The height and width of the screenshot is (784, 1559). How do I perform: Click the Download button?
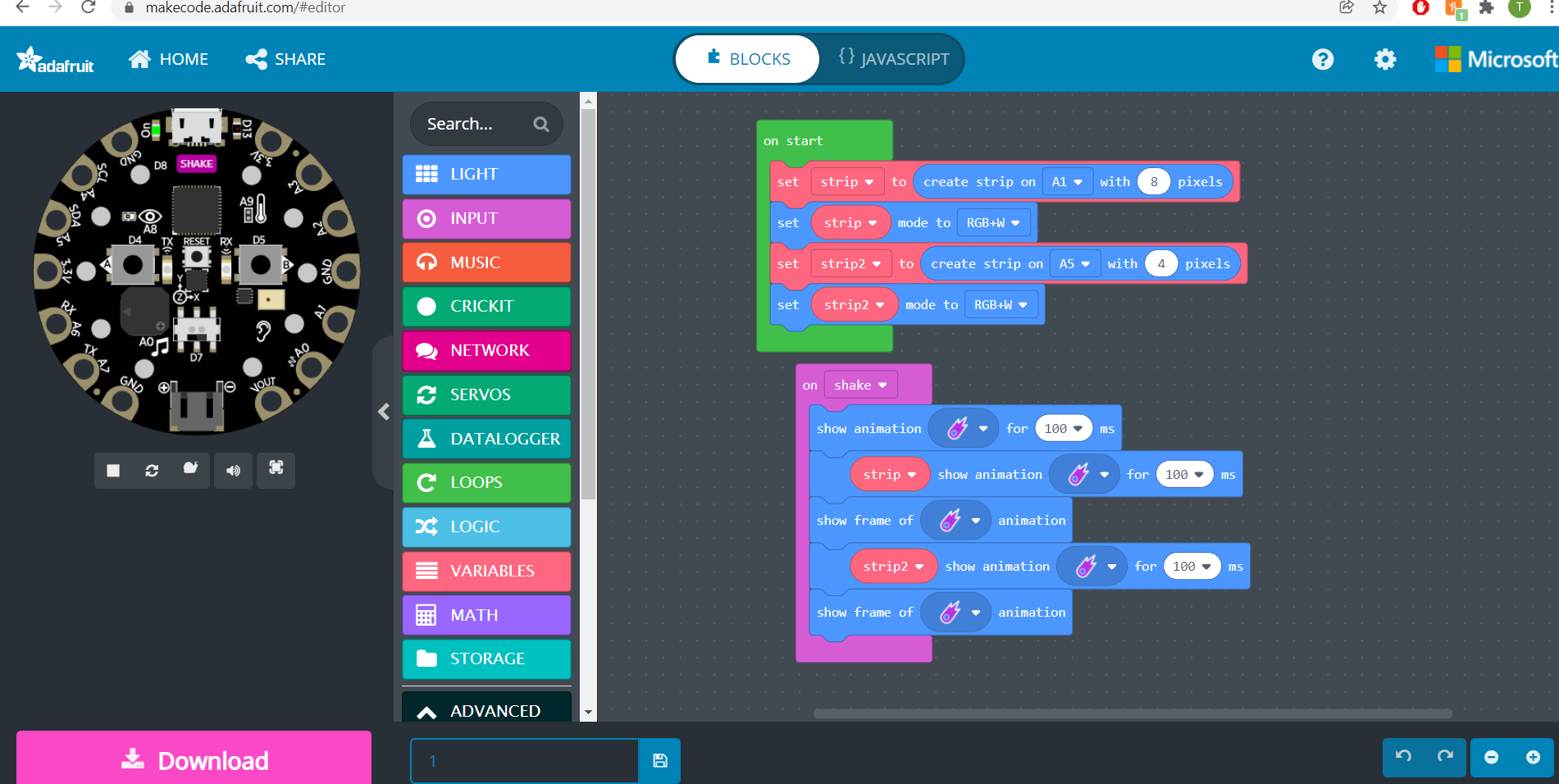194,759
